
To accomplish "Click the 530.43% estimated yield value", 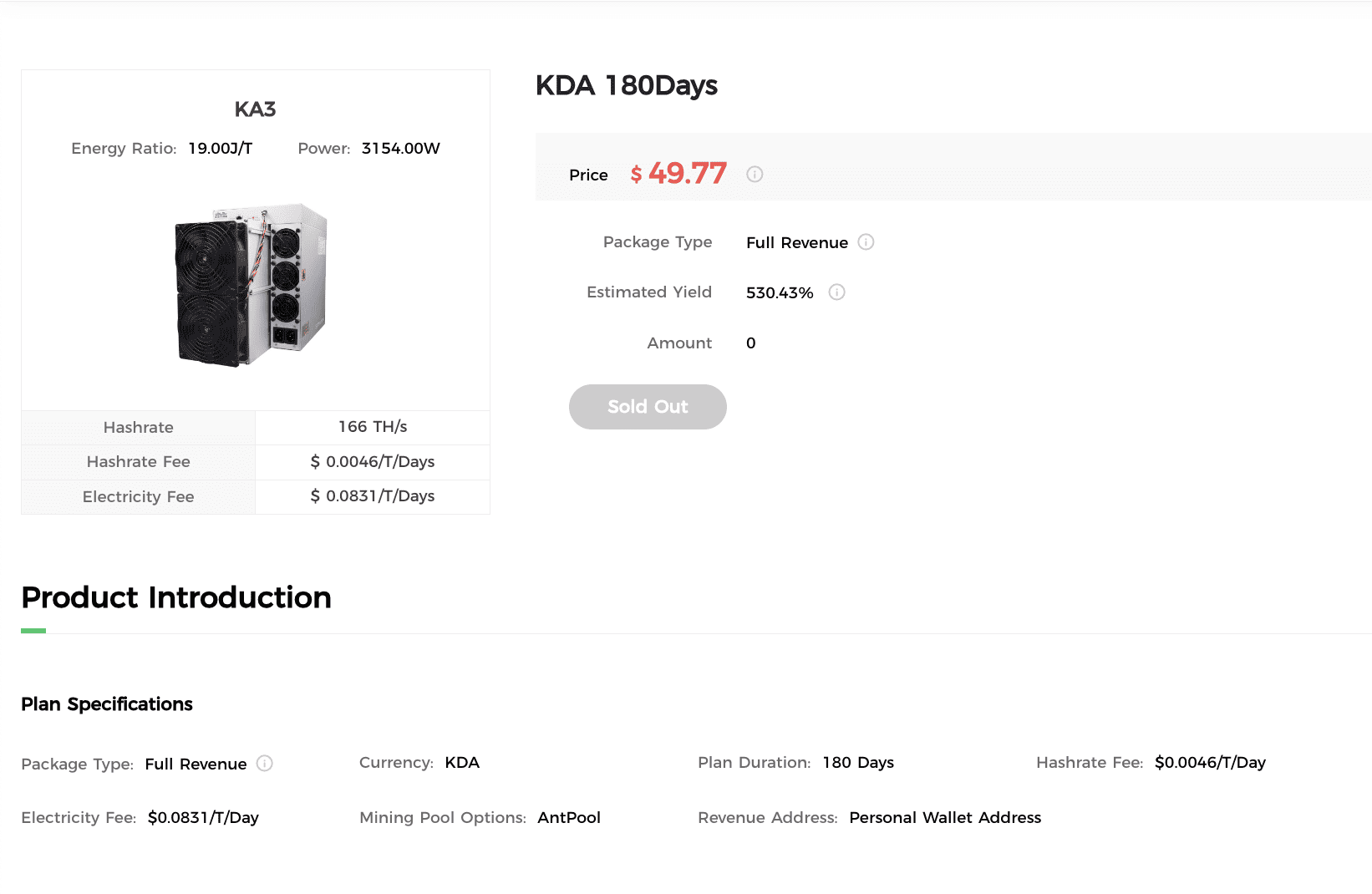I will coord(779,293).
